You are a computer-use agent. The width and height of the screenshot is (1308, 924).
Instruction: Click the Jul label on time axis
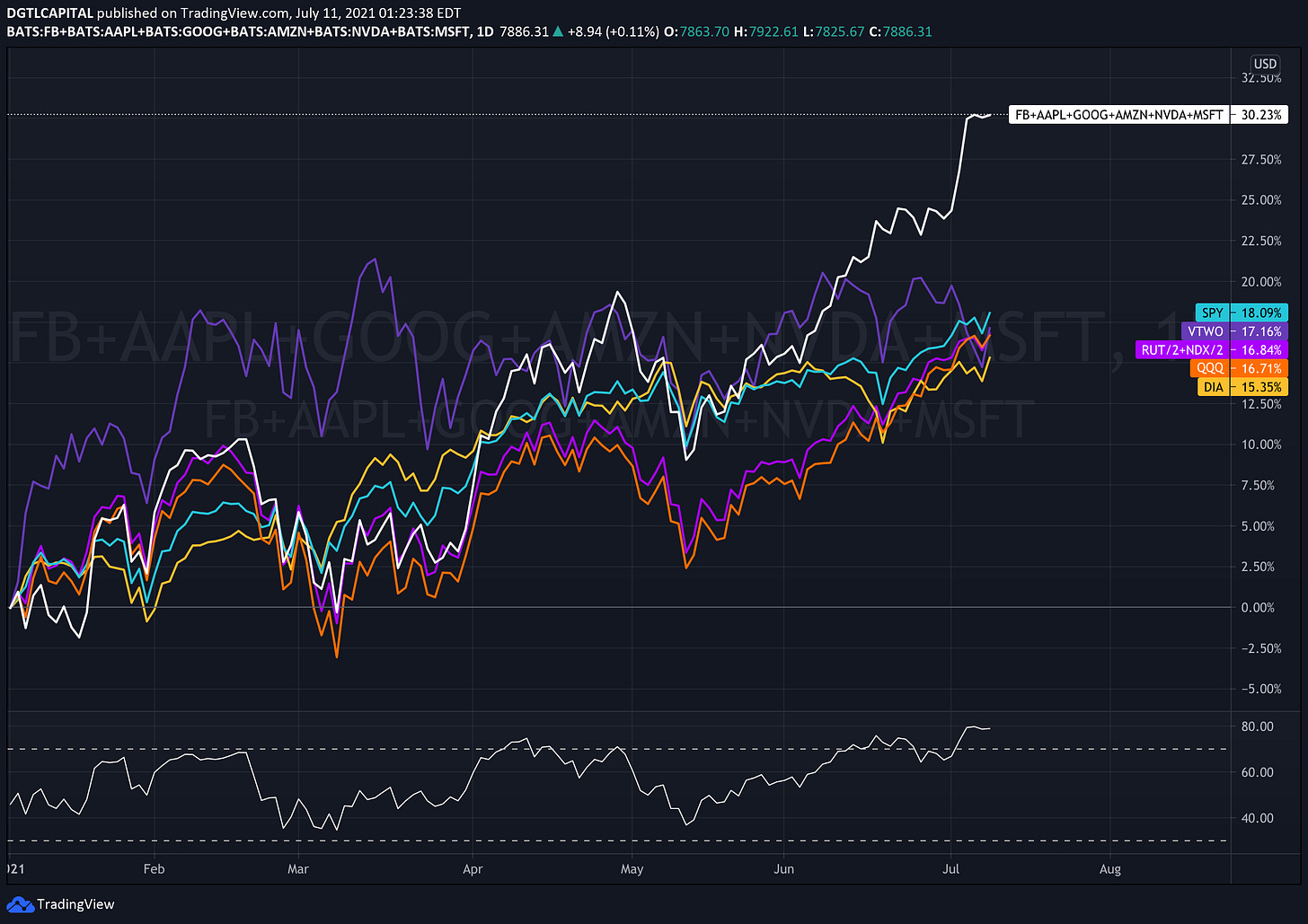tap(951, 869)
